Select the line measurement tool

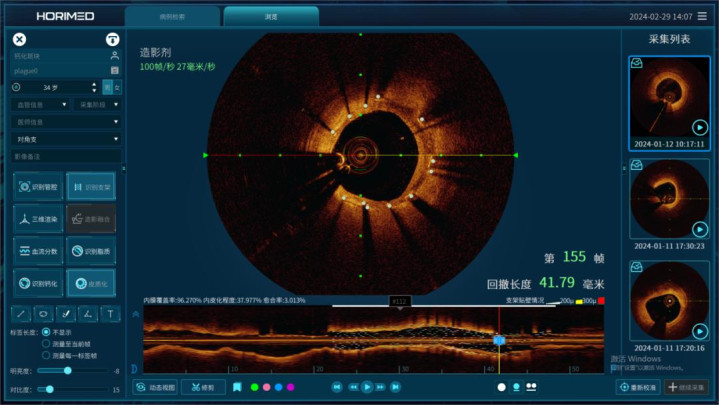[x=22, y=314]
